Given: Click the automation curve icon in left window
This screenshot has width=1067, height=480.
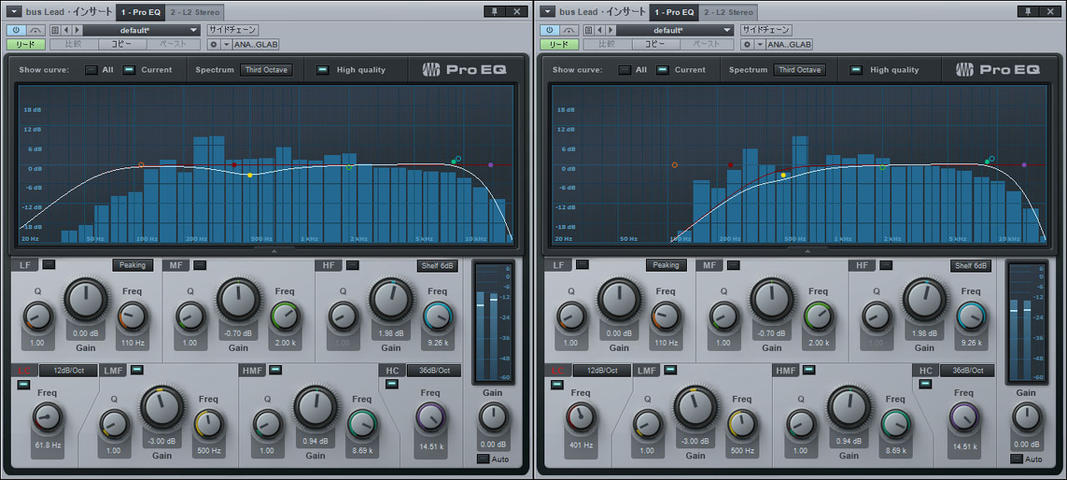Looking at the screenshot, I should 35,30.
